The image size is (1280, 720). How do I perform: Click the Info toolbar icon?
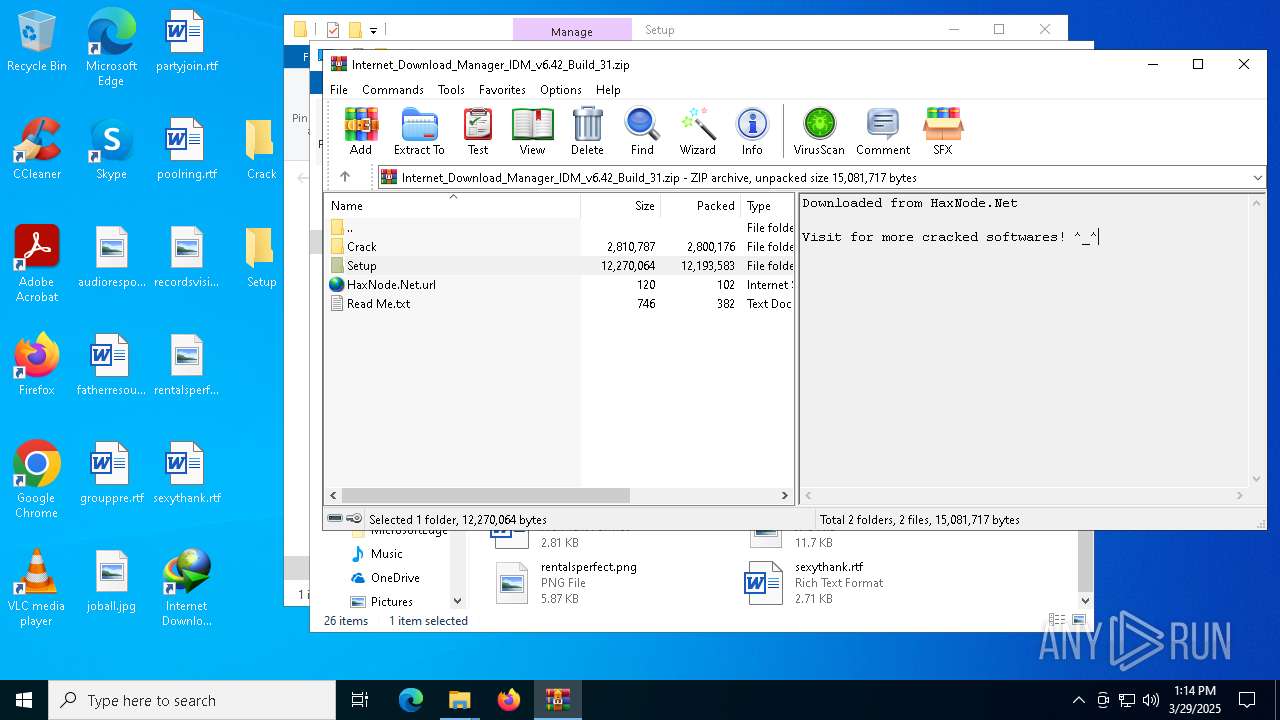[x=752, y=131]
